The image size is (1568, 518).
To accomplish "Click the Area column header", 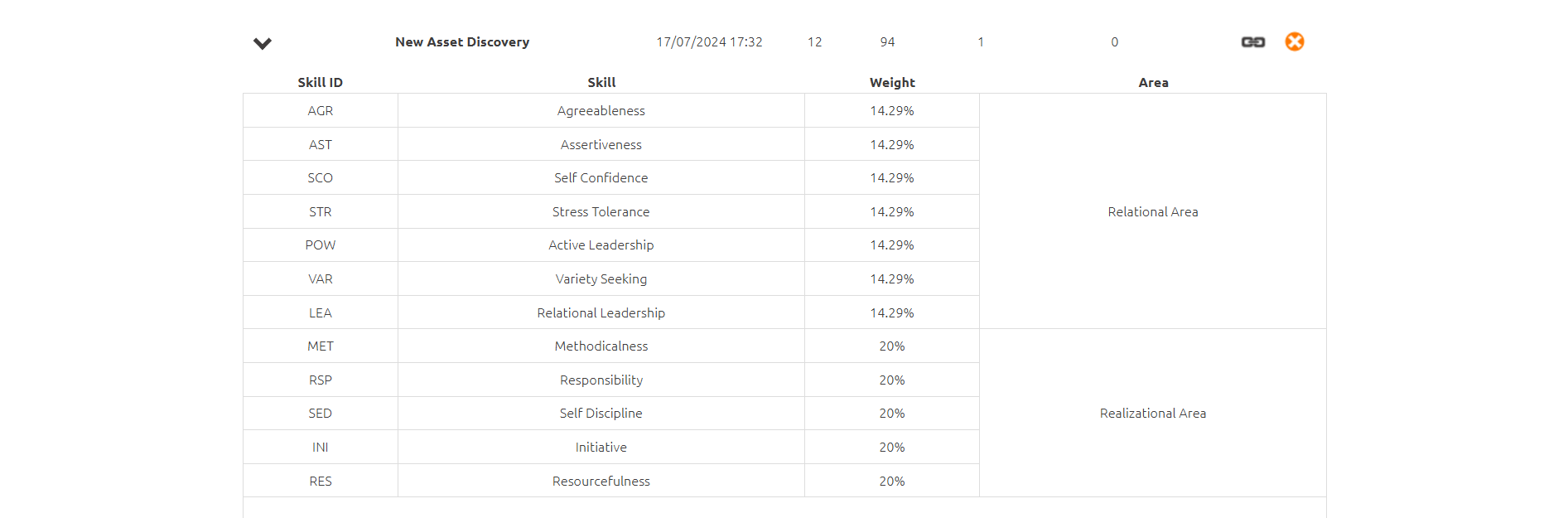I will coord(1153,83).
